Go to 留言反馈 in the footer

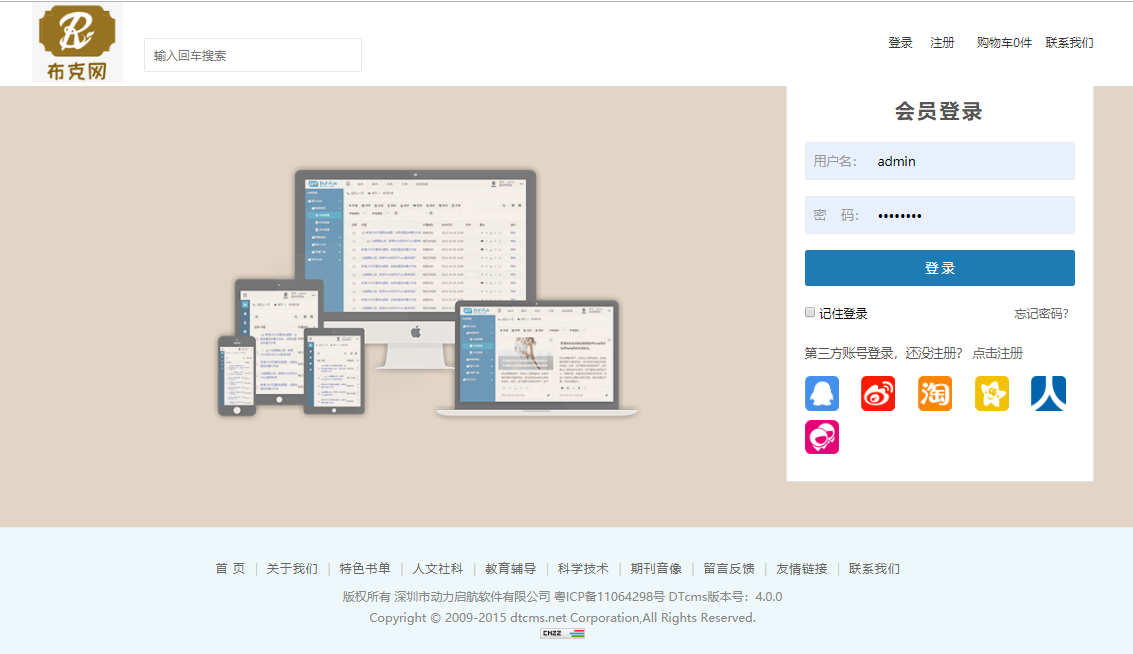pyautogui.click(x=728, y=569)
